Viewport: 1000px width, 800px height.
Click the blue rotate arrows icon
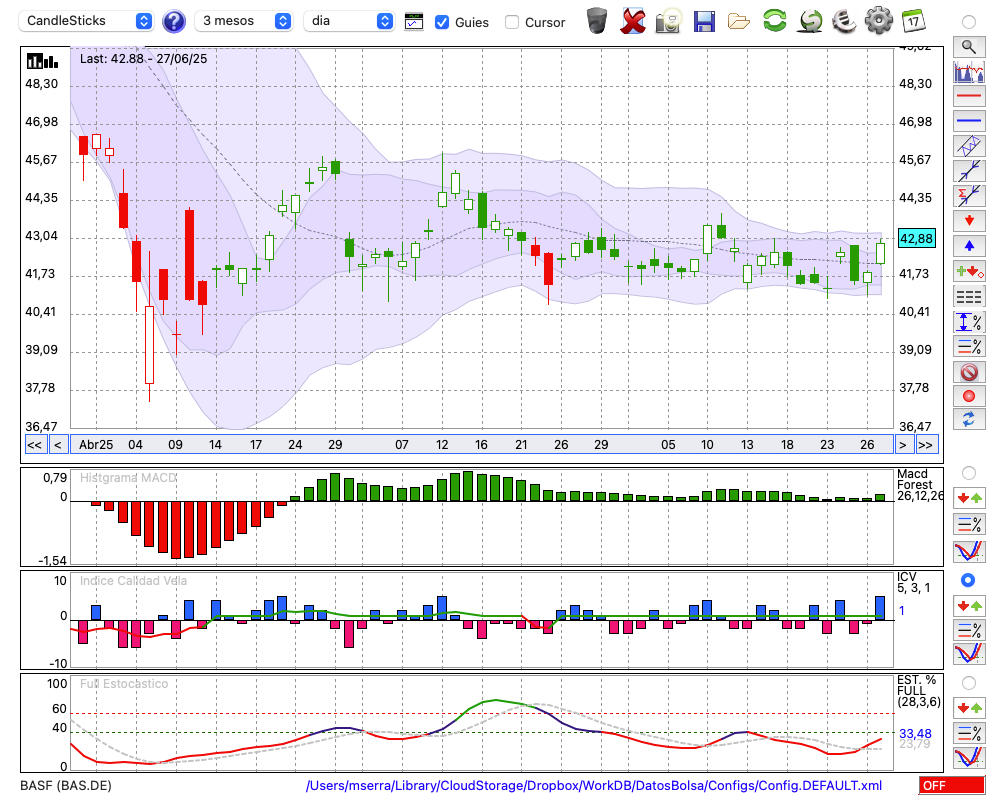click(969, 420)
